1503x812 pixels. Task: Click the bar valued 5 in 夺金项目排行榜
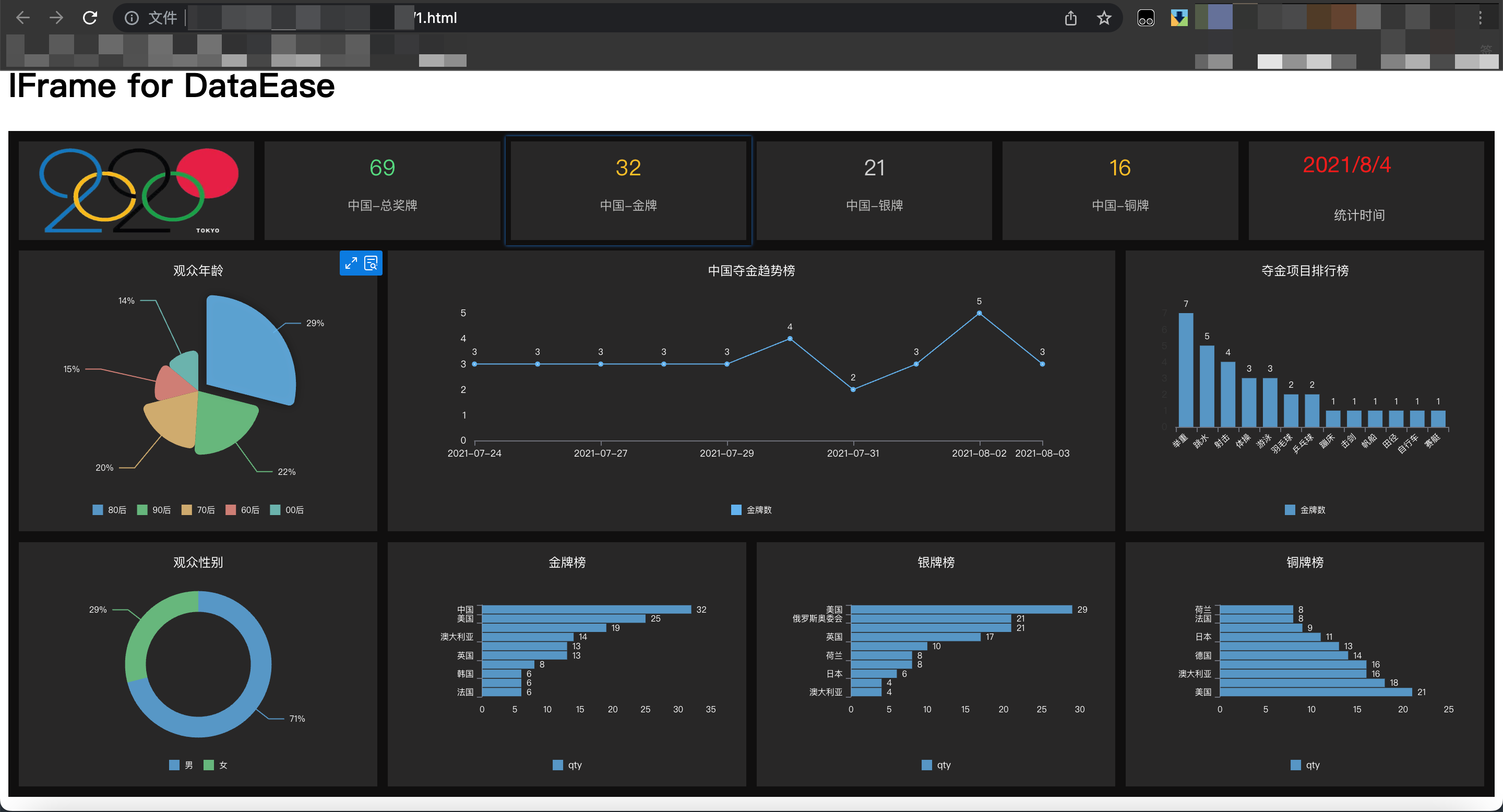pos(1207,386)
